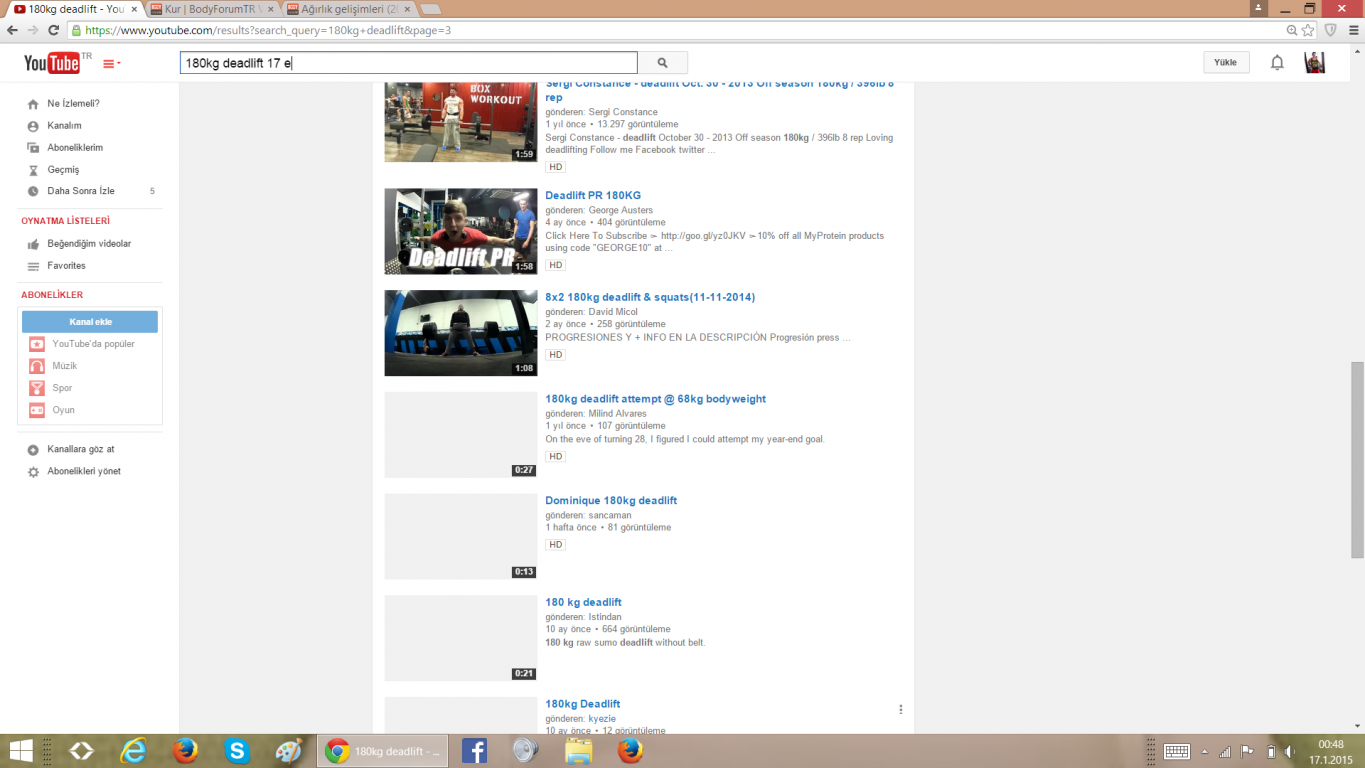Screen dimensions: 1365x768
Task: Click the clock icon by Daha Sonra İzle
Action: point(33,191)
